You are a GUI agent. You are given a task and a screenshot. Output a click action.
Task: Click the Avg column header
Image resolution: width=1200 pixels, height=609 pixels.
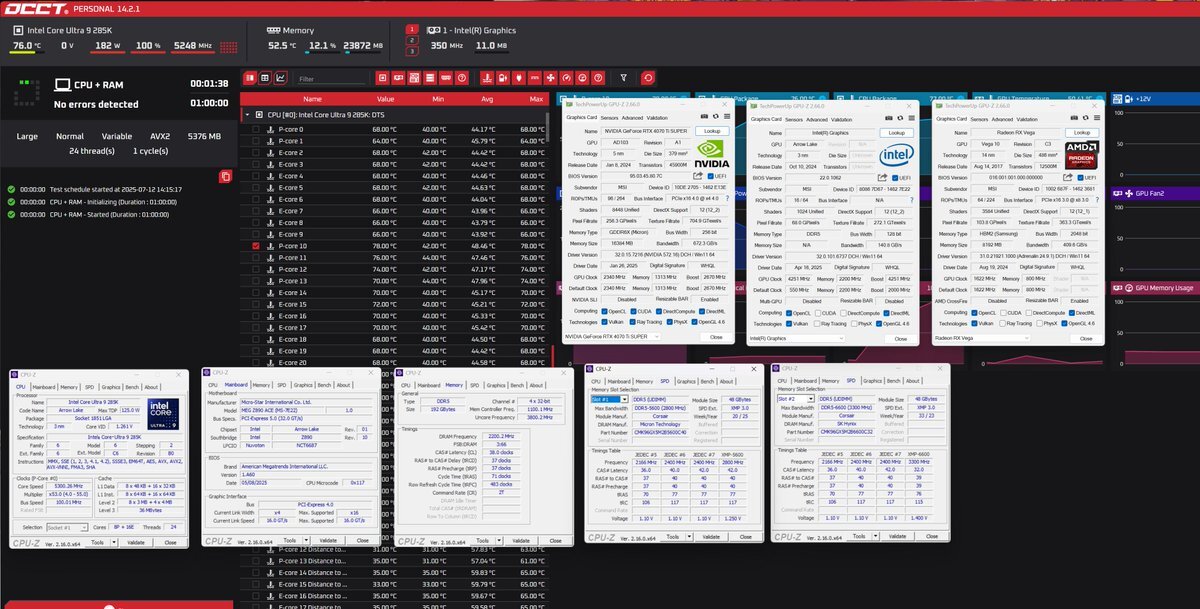[x=486, y=99]
